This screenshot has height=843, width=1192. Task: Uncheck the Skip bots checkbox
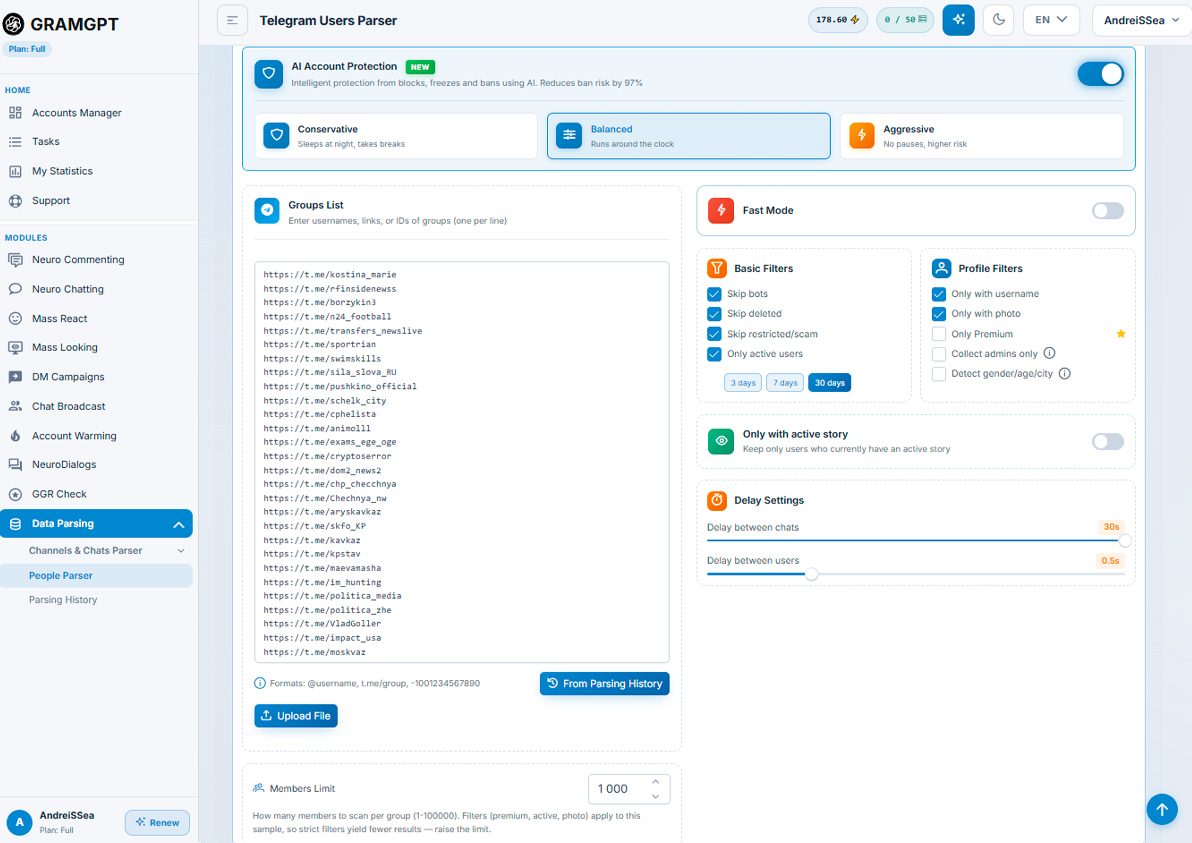[x=714, y=293]
